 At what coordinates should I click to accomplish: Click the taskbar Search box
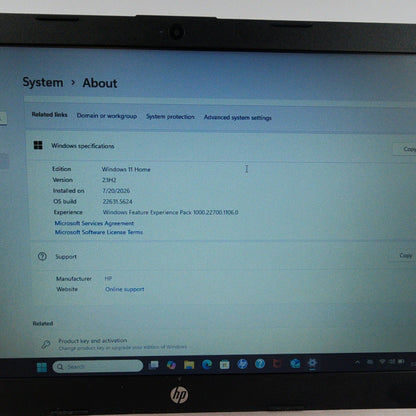pyautogui.click(x=98, y=366)
